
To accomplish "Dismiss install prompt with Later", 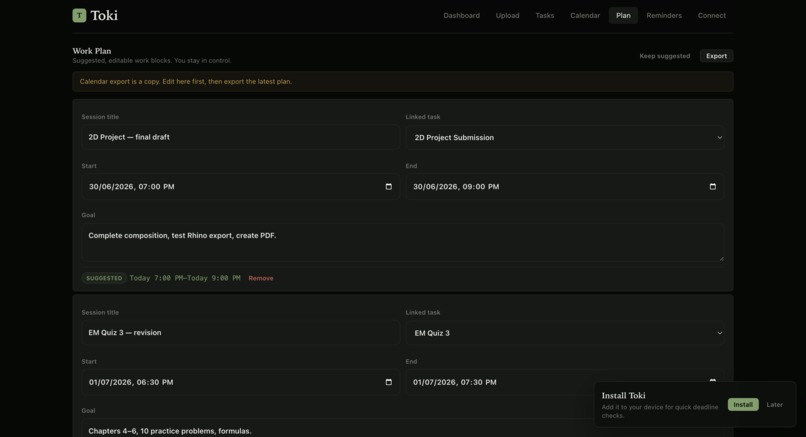I will click(x=775, y=405).
